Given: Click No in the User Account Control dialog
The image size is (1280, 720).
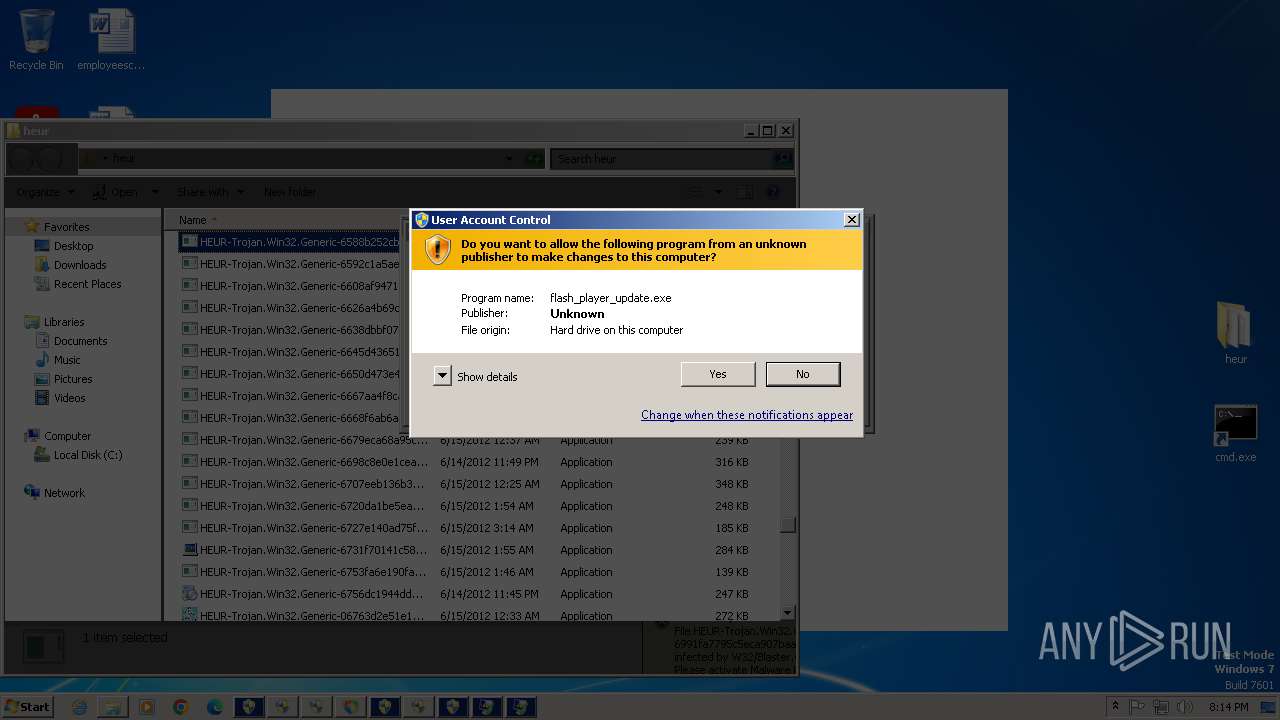Looking at the screenshot, I should (803, 374).
